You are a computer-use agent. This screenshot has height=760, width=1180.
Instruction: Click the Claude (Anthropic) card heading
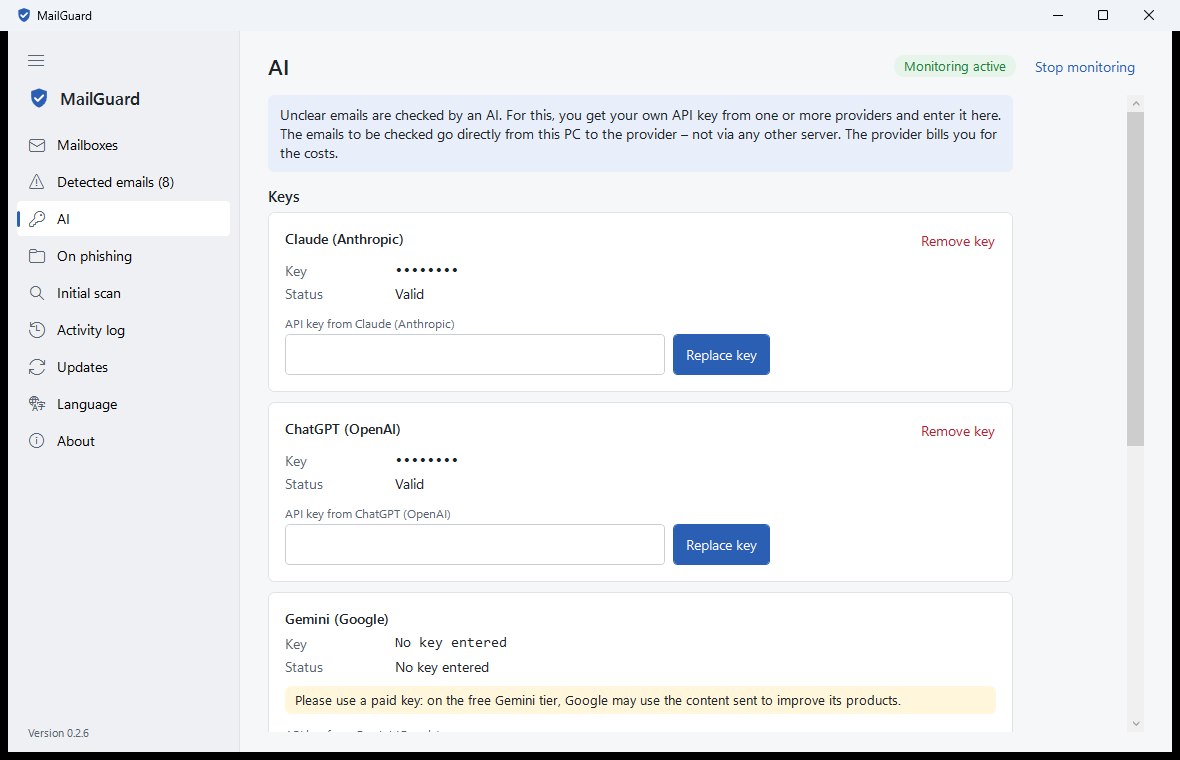[x=344, y=239]
